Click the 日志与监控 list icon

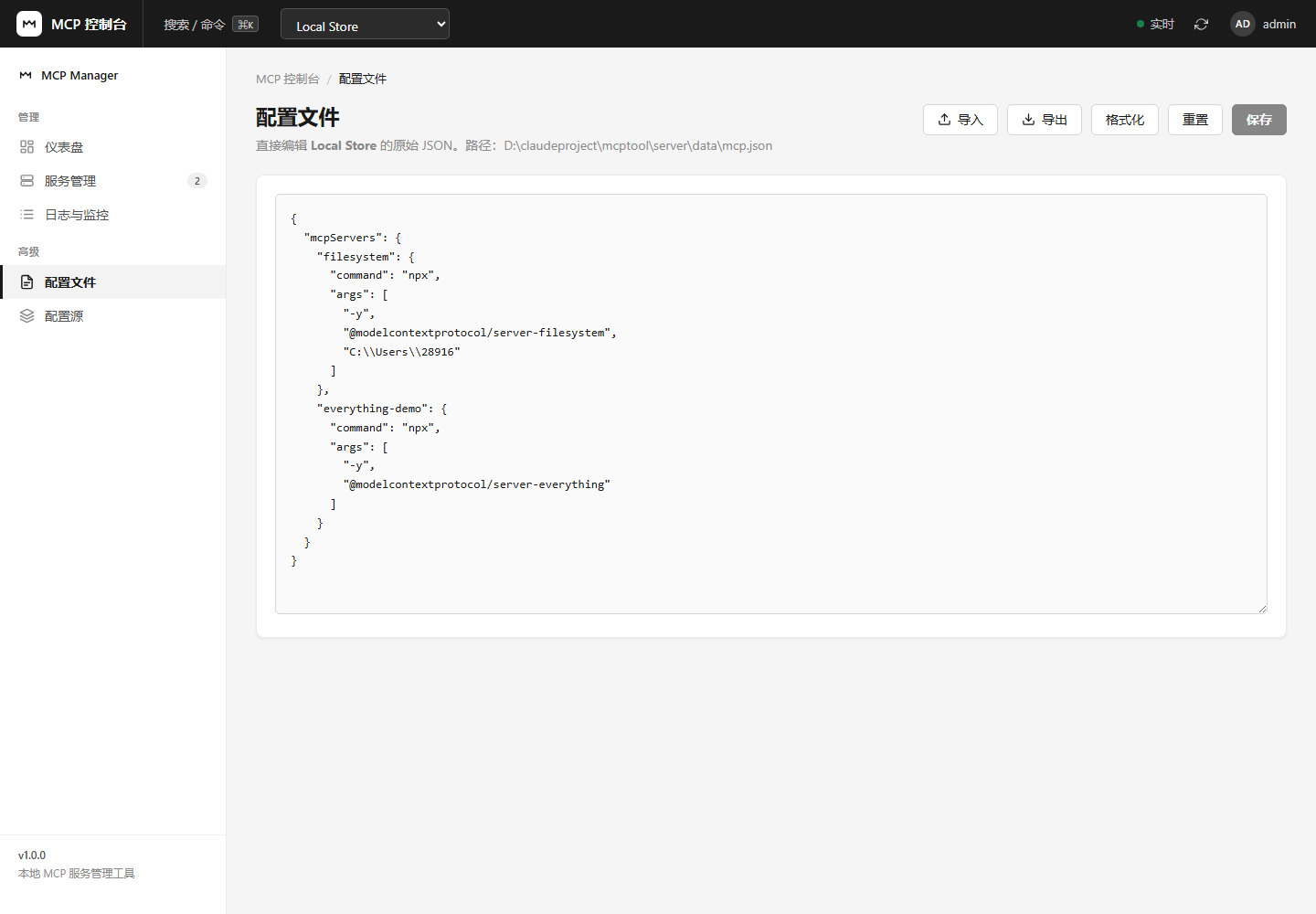click(27, 215)
